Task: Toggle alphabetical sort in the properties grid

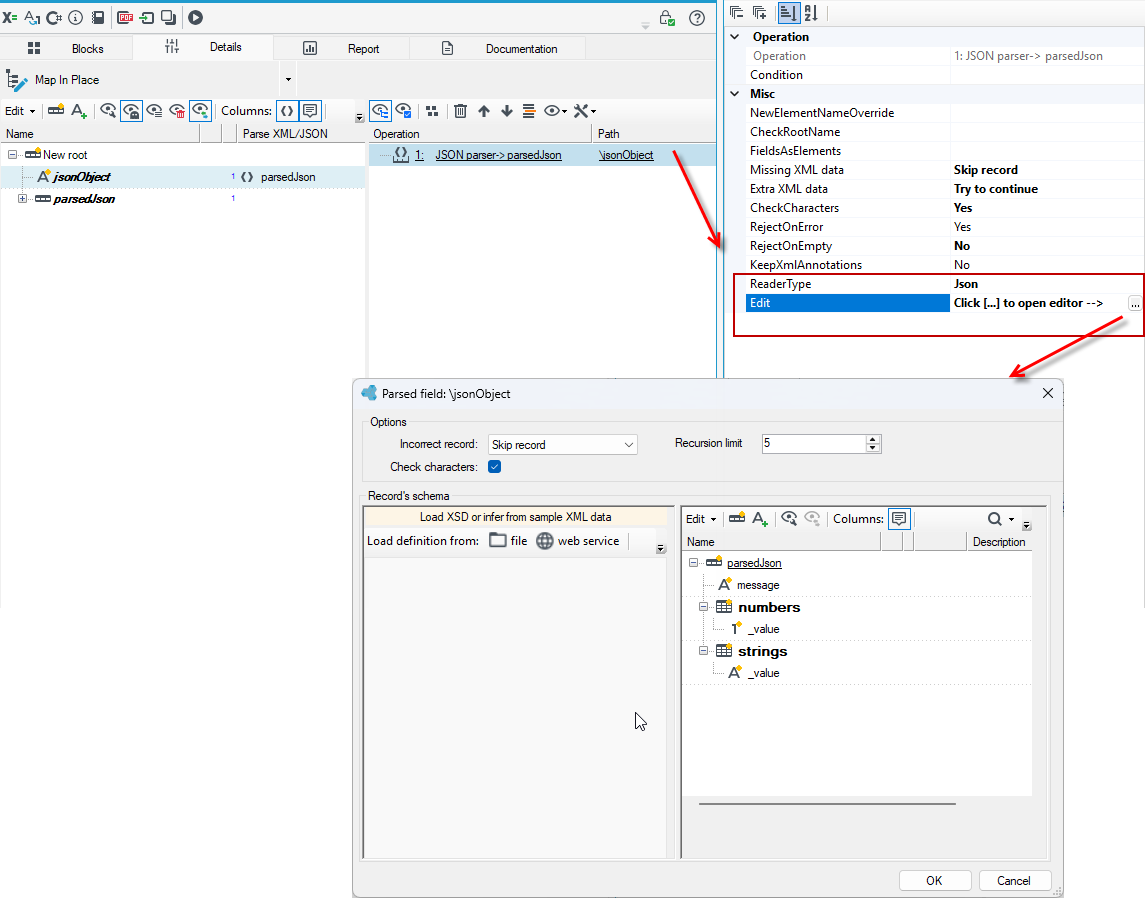Action: pyautogui.click(x=811, y=12)
